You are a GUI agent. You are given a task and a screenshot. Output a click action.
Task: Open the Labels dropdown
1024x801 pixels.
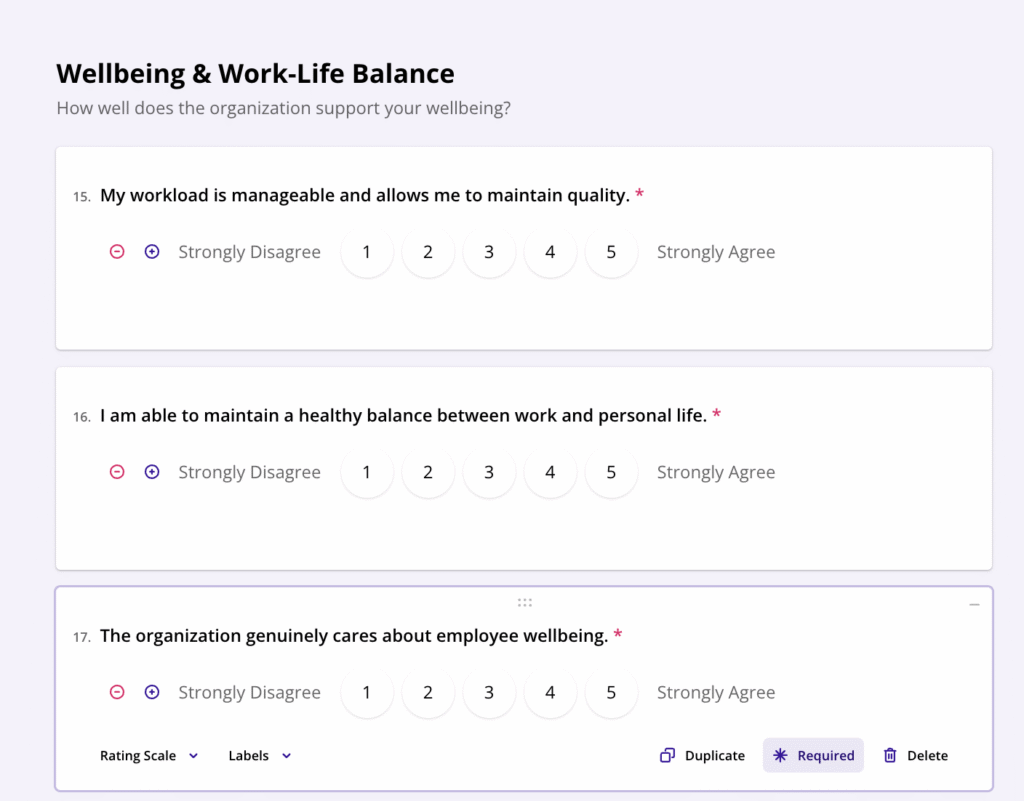pos(259,756)
